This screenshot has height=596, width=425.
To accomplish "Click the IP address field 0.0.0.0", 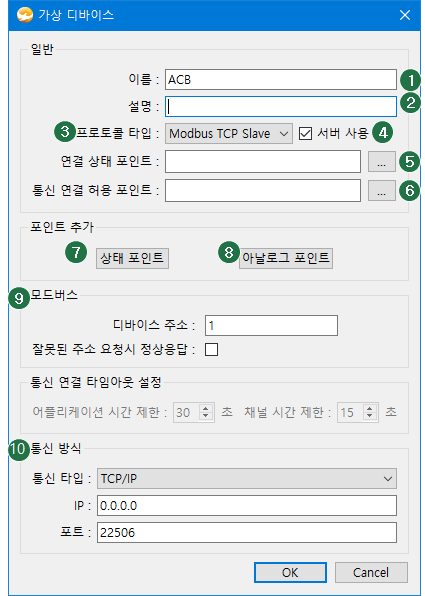I will tap(247, 506).
